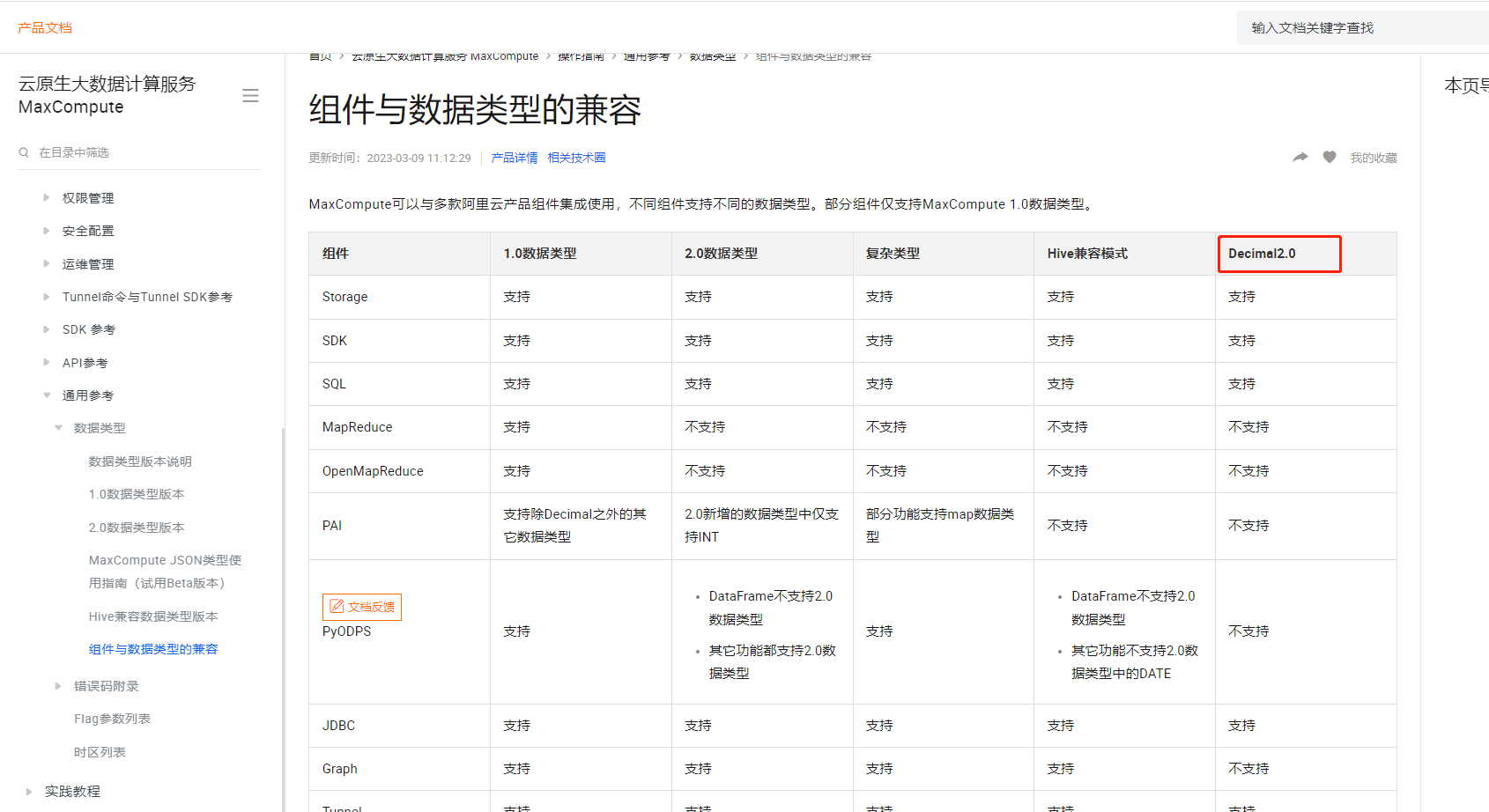The width and height of the screenshot is (1489, 812).
Task: Click page title 组件与数据类型的兼容
Action: [x=475, y=110]
